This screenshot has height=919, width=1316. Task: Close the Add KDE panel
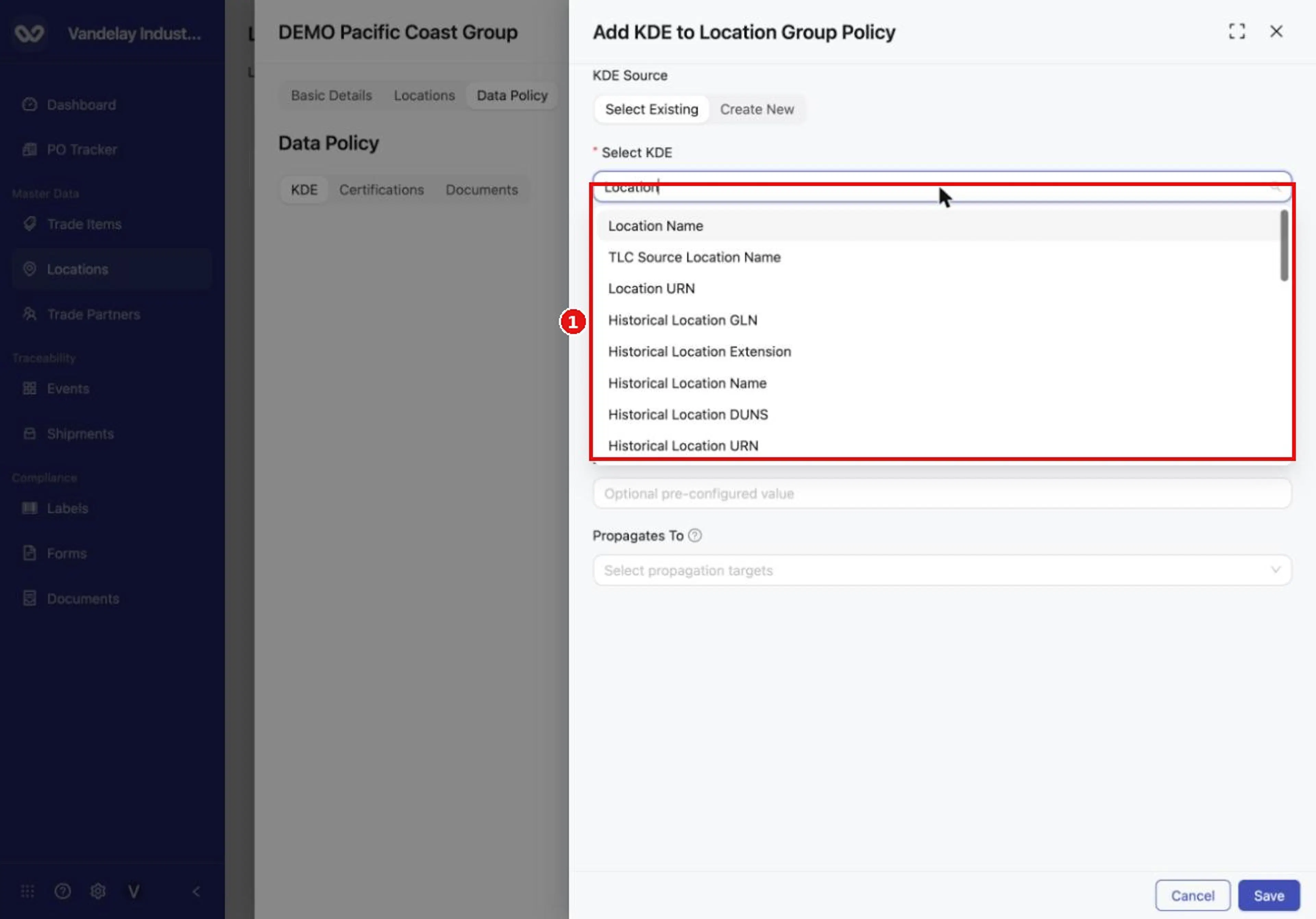coord(1277,32)
